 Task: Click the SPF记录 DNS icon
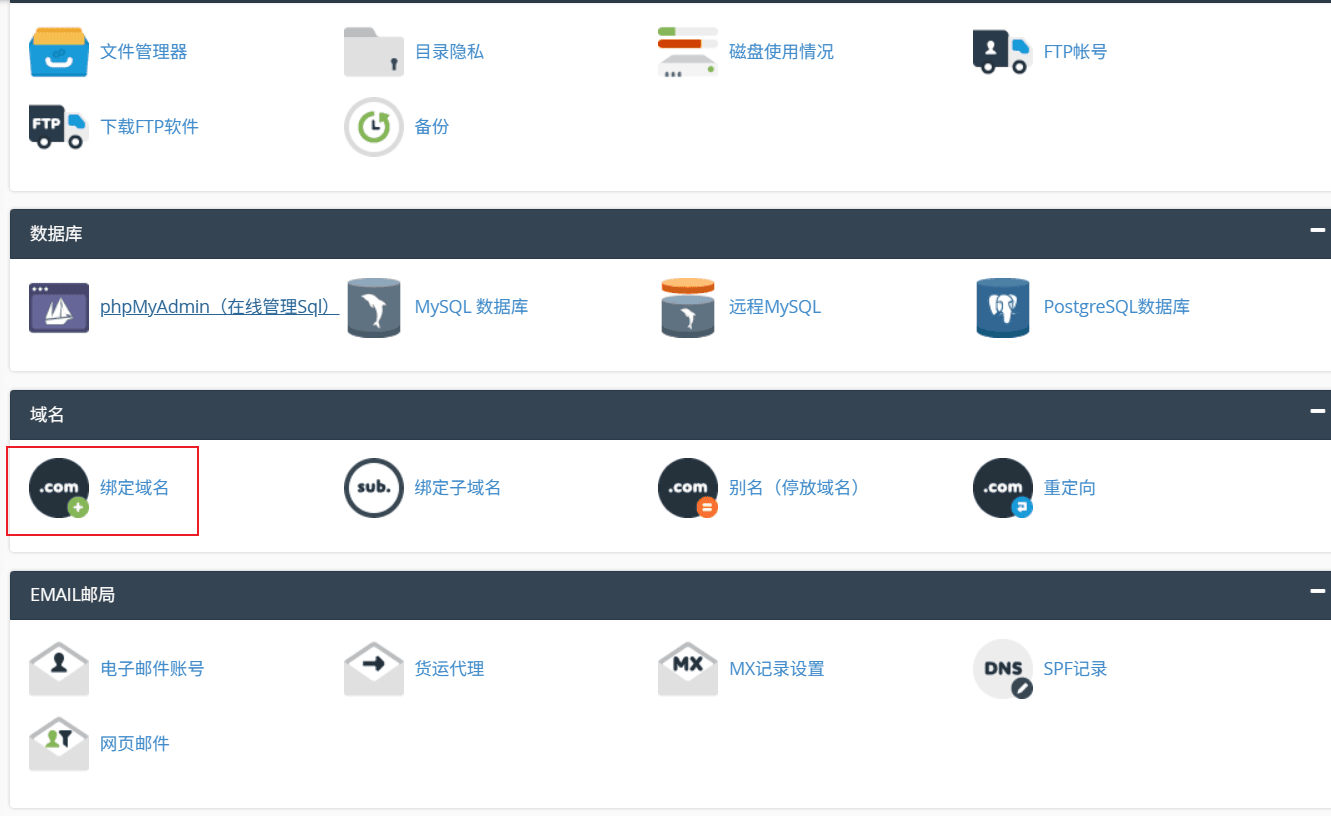coord(1002,669)
